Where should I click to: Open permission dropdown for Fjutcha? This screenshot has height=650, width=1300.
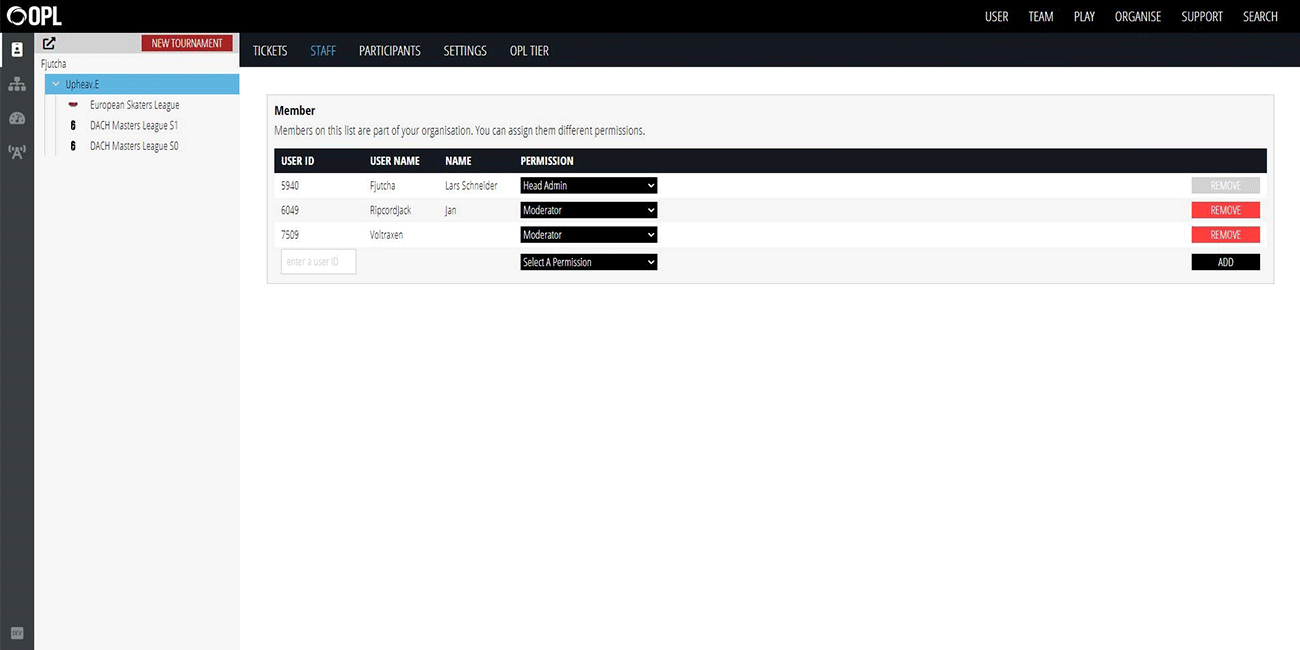point(588,186)
